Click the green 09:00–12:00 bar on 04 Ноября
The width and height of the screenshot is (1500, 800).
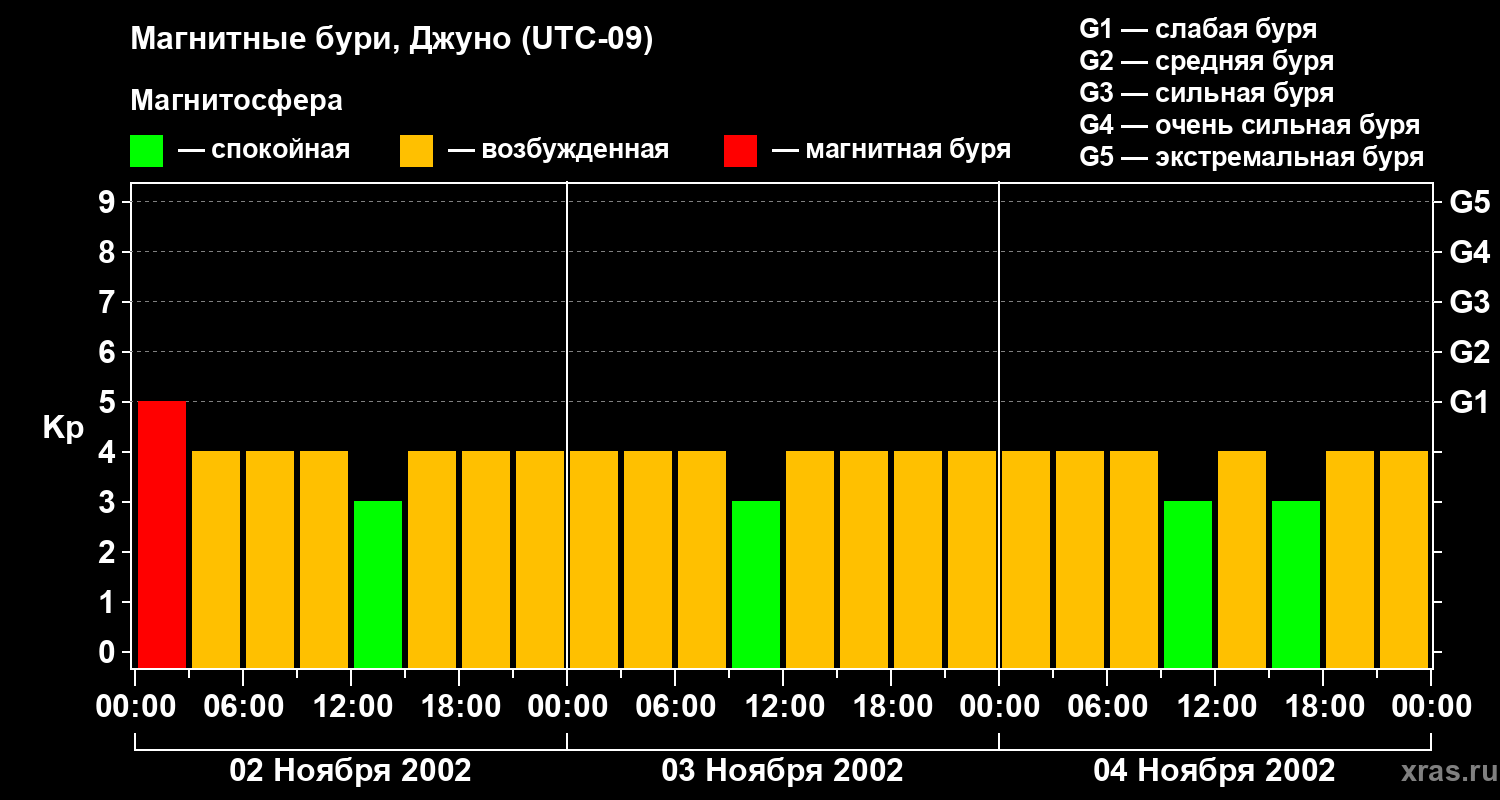1188,584
